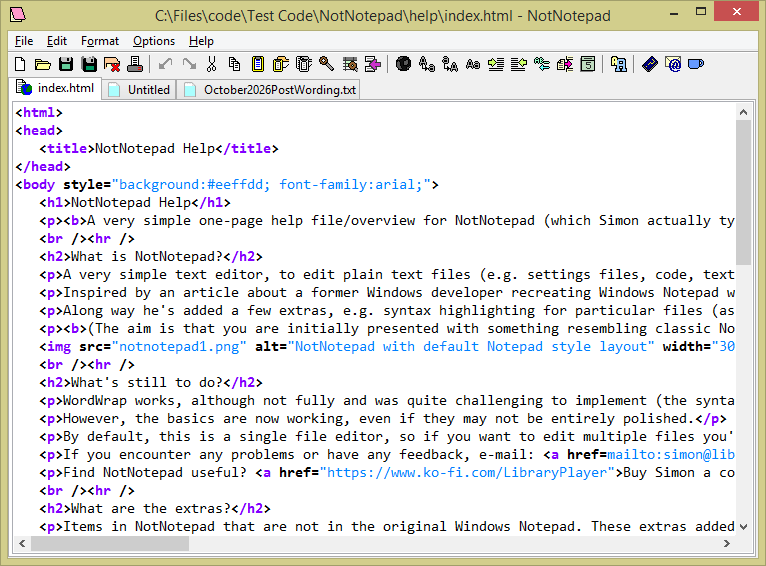Click the magnifying glass Find icon
This screenshot has height=566, width=766.
coord(326,64)
